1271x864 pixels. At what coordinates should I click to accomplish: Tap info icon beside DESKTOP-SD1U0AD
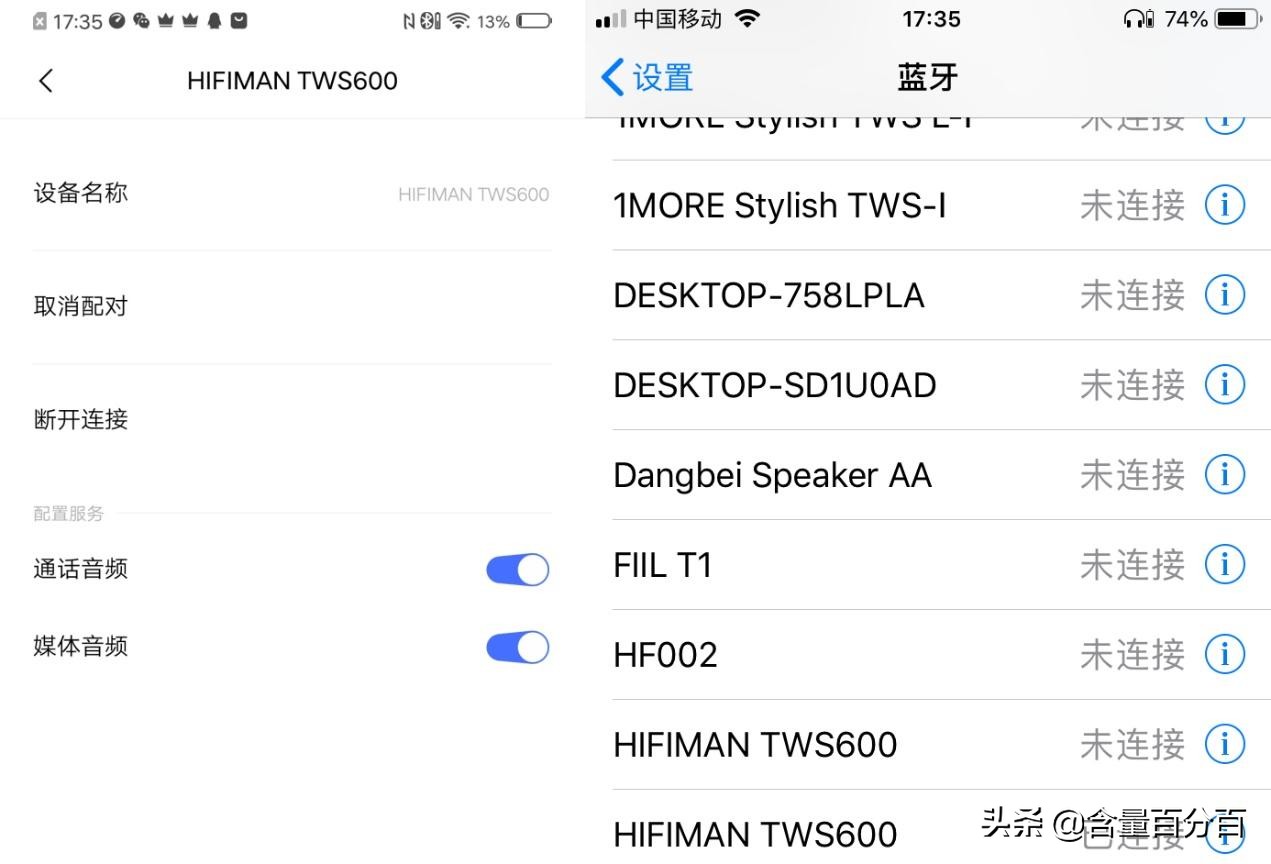1224,383
